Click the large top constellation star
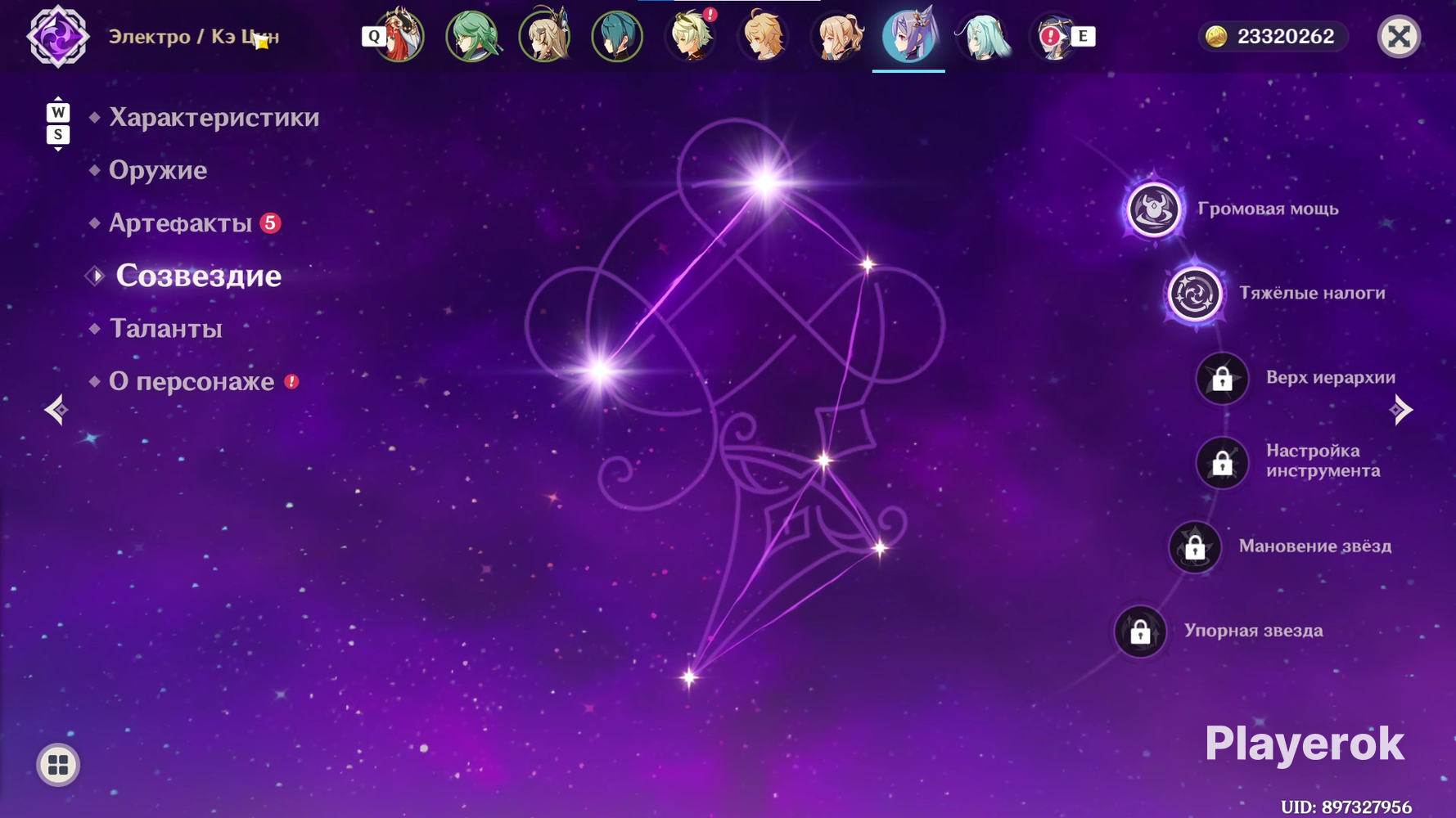The image size is (1456, 818). coord(766,182)
